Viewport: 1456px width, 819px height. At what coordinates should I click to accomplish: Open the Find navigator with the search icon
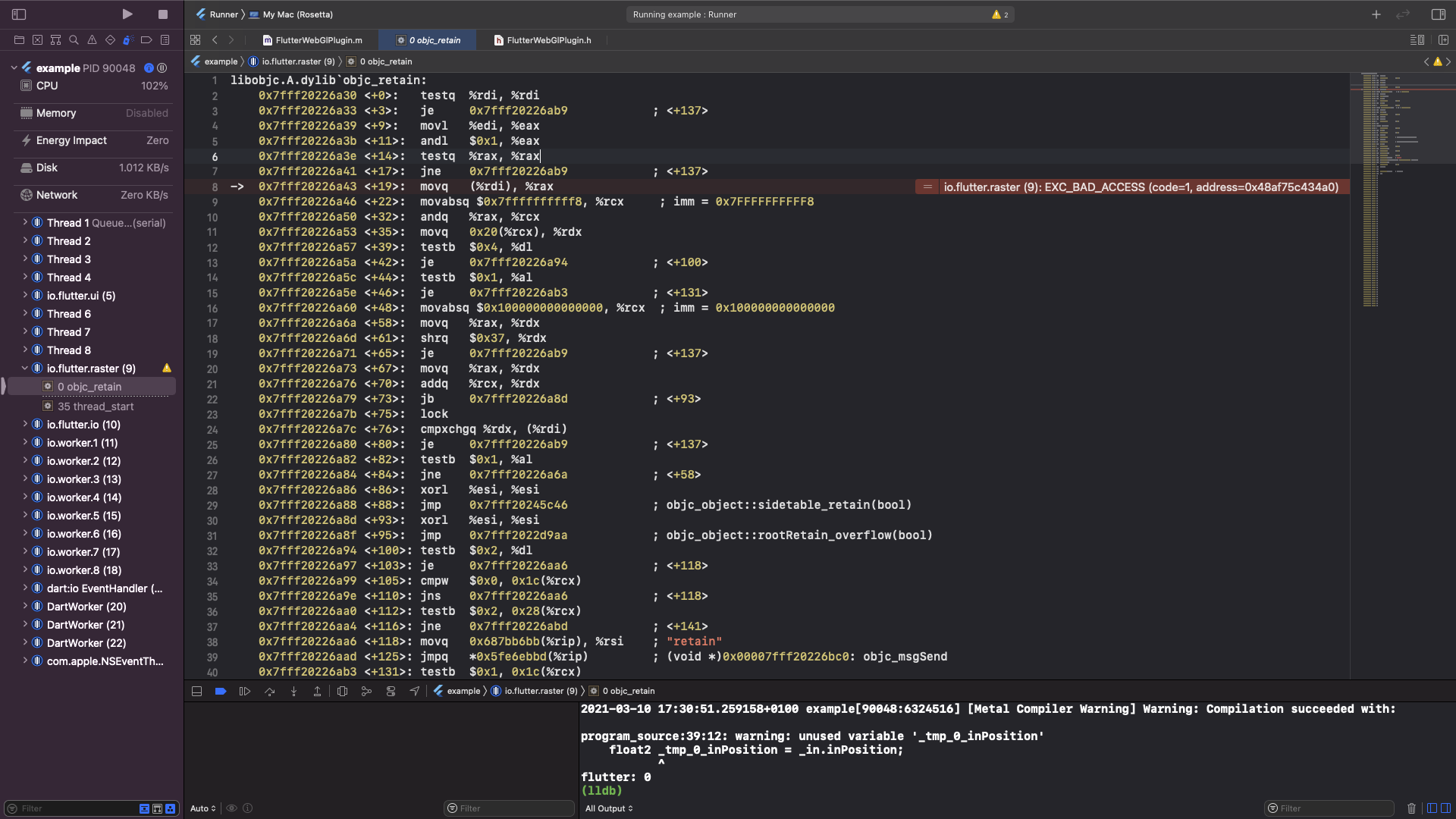click(73, 39)
